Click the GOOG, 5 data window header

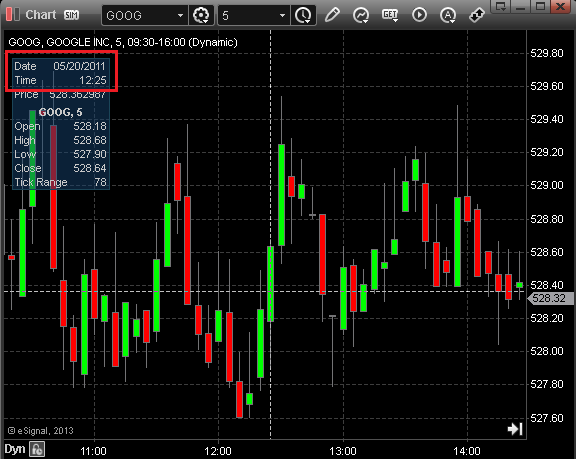[61, 112]
